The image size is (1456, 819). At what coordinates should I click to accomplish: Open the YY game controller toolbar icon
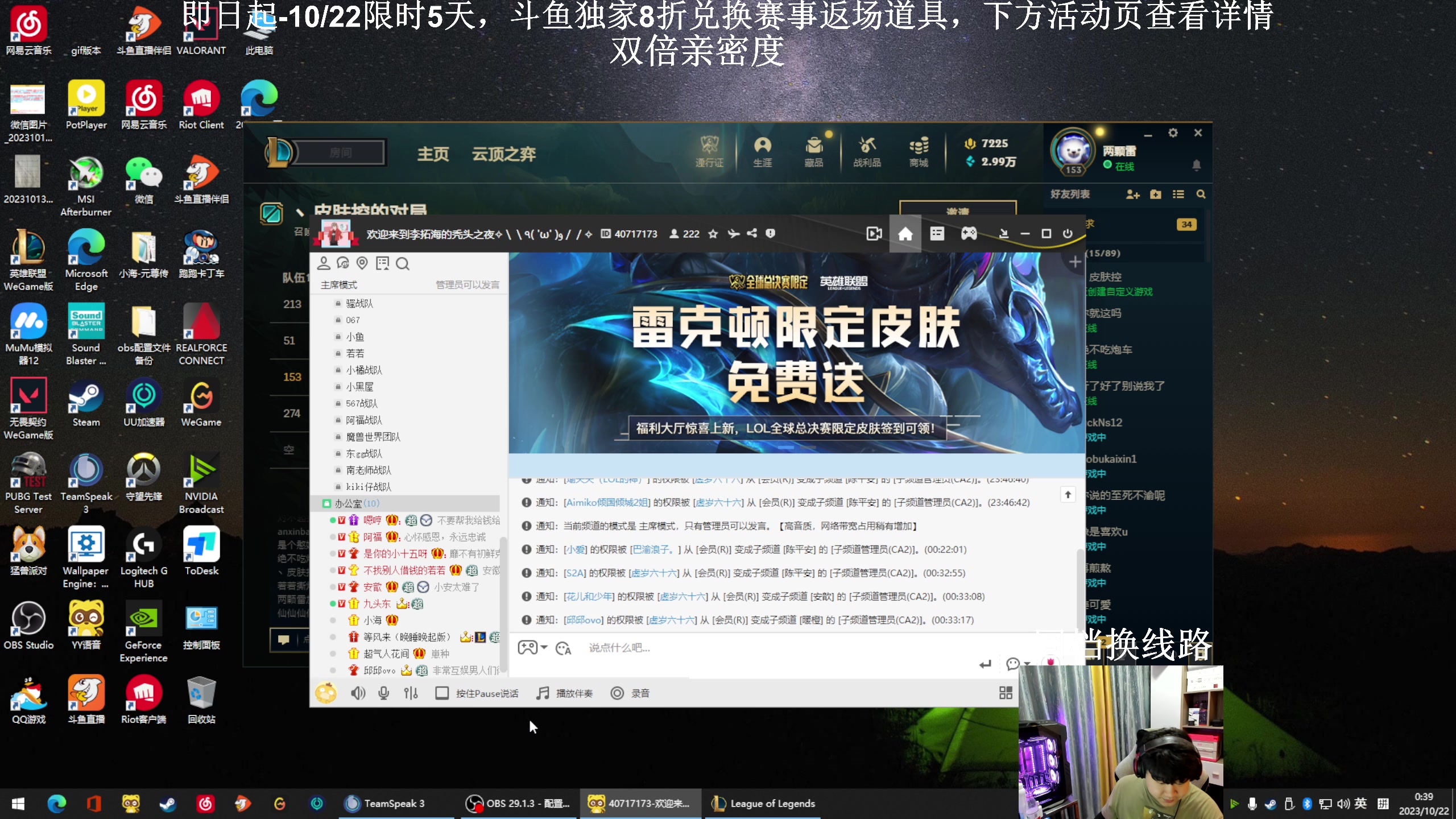(969, 234)
